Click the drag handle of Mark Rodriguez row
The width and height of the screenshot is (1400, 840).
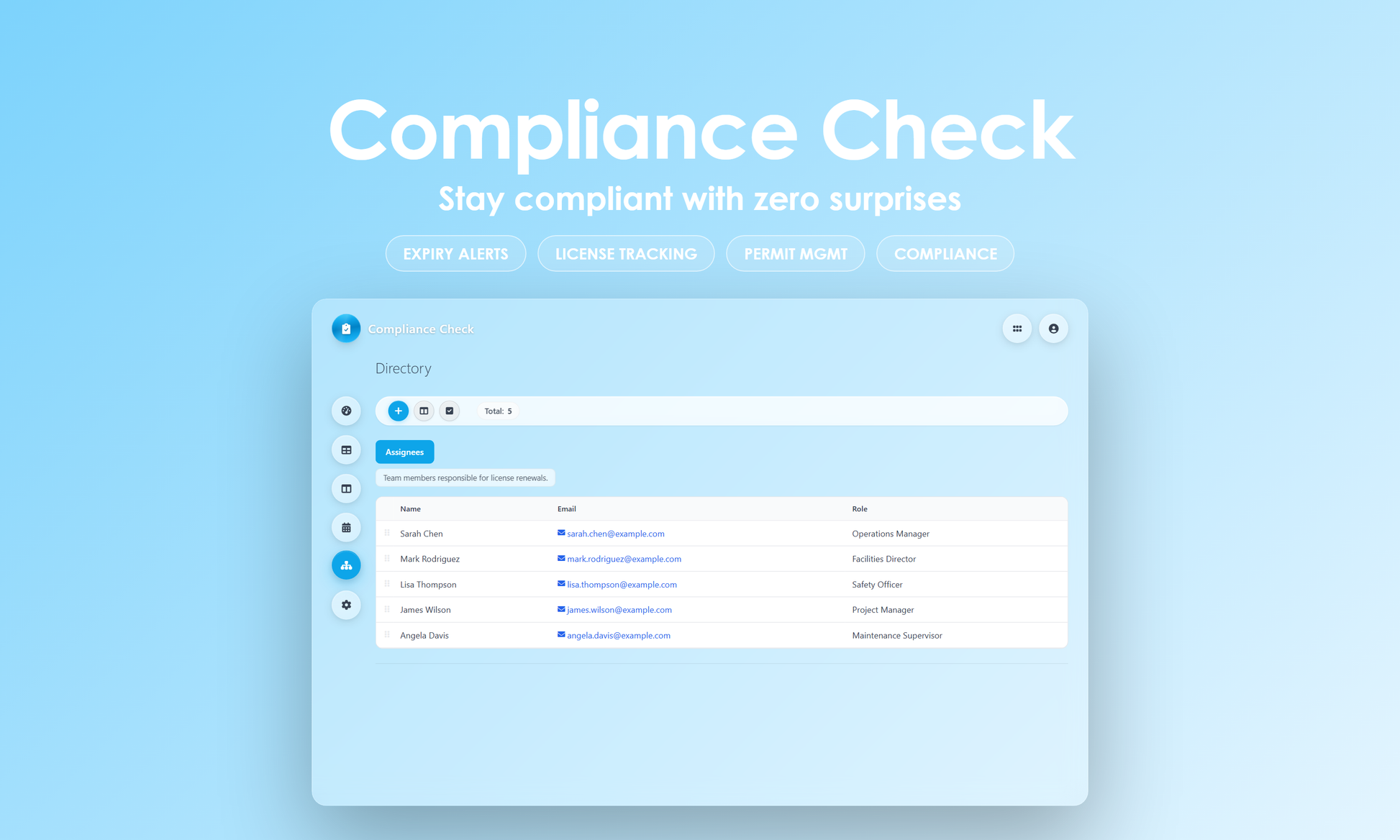pyautogui.click(x=387, y=558)
